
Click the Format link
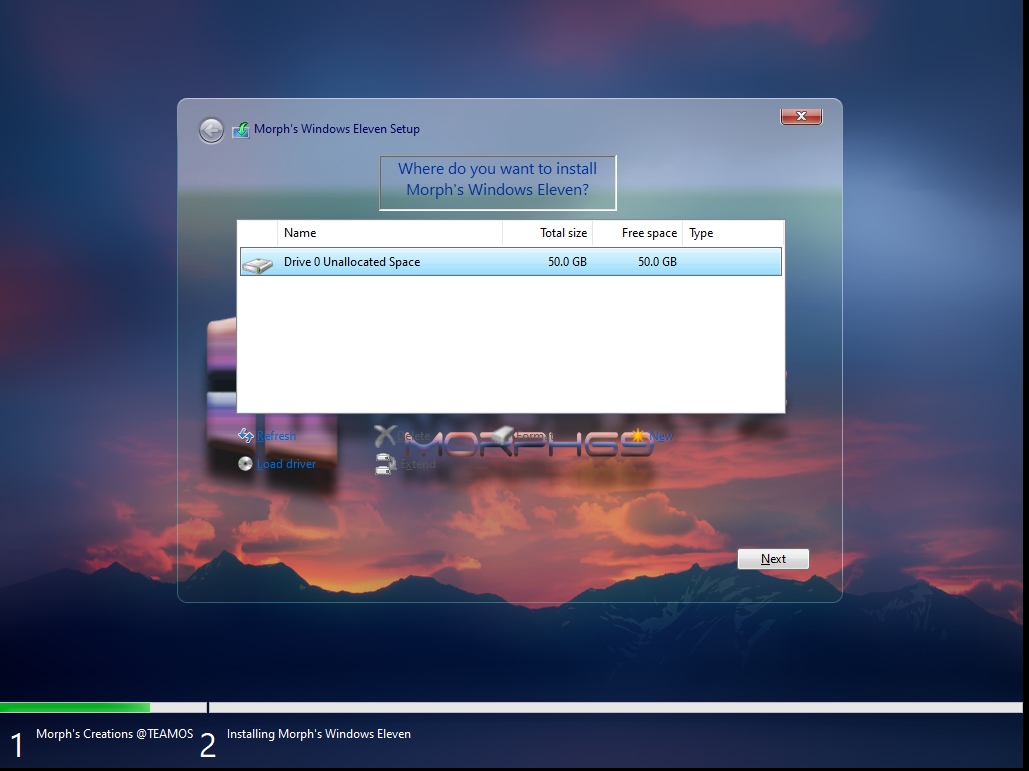[534, 436]
